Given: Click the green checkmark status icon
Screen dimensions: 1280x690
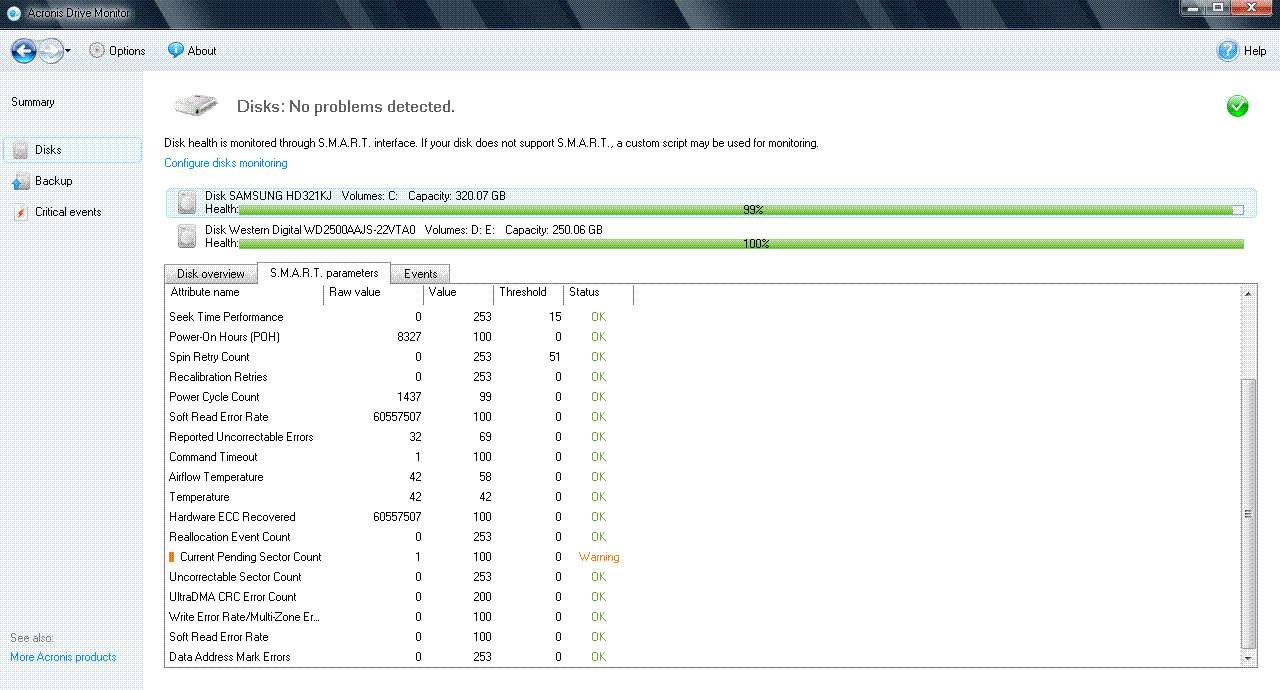Looking at the screenshot, I should point(1237,106).
